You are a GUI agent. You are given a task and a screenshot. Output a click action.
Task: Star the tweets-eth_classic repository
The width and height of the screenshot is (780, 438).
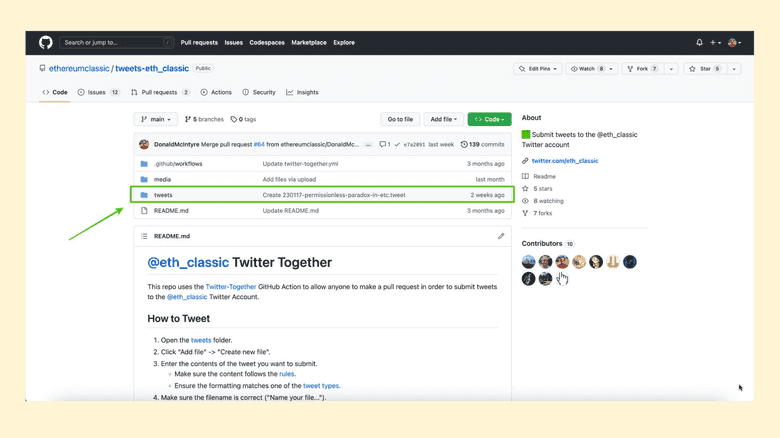[x=703, y=69]
